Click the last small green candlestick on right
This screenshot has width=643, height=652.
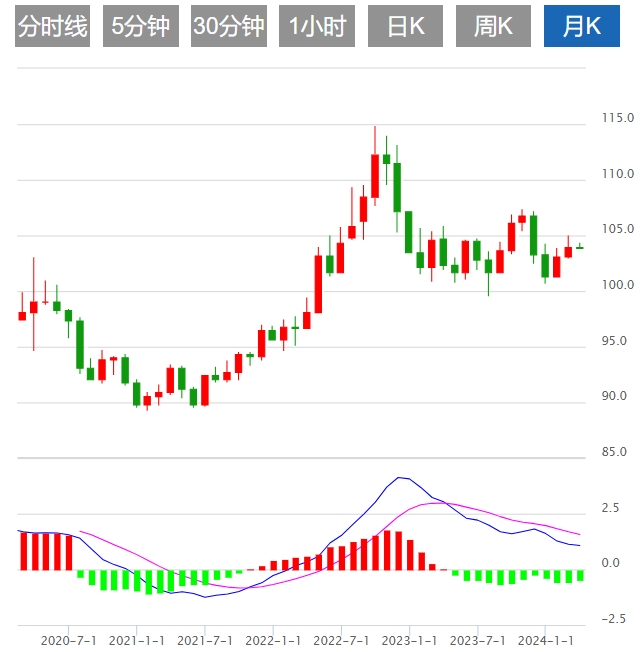coord(579,247)
